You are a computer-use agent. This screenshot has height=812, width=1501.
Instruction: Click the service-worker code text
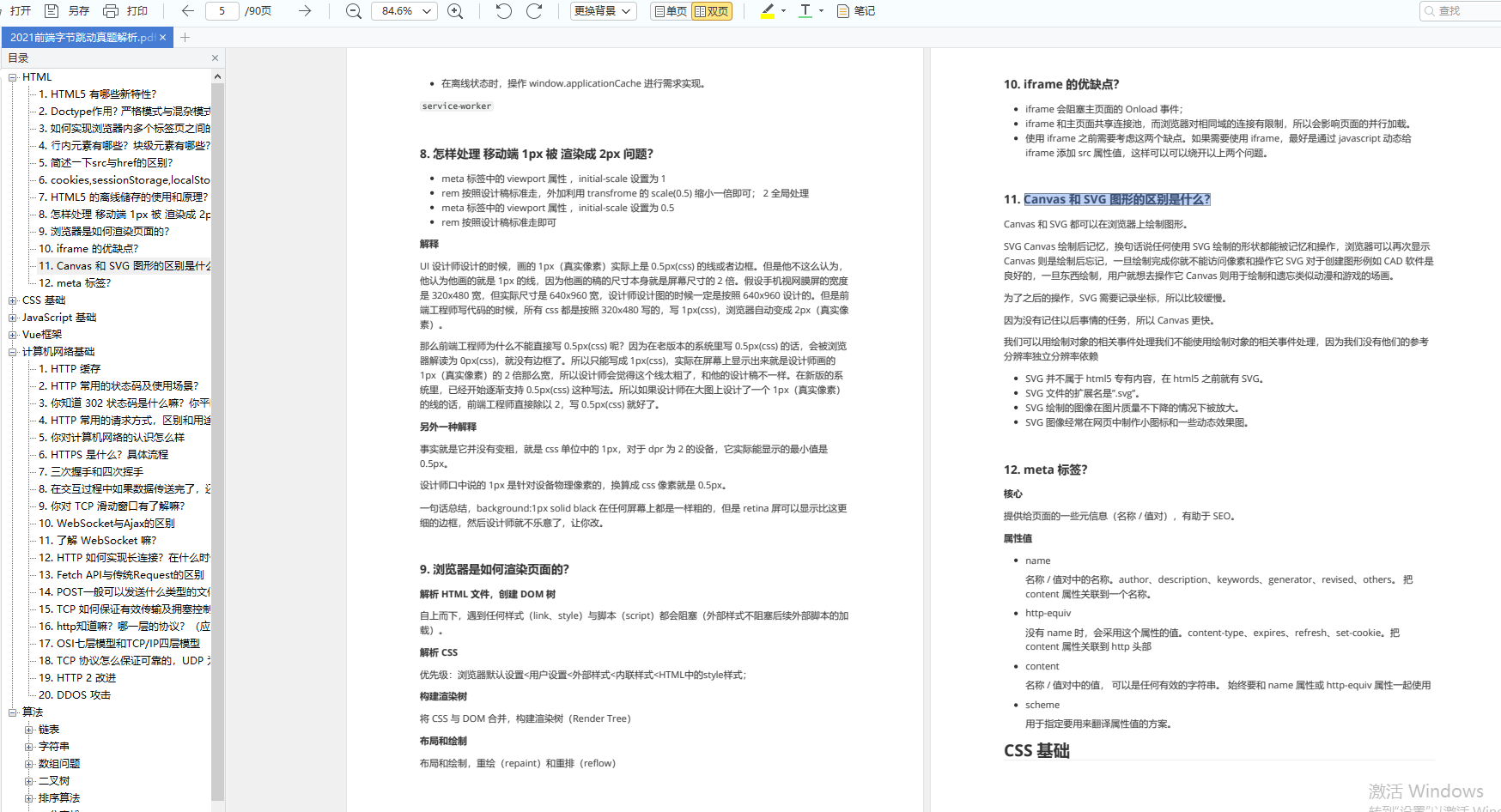[457, 106]
